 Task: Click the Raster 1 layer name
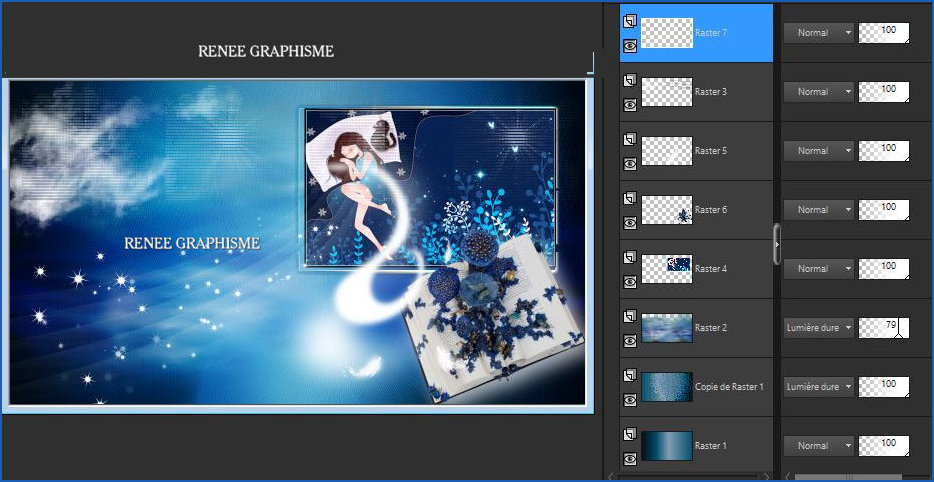[x=711, y=446]
